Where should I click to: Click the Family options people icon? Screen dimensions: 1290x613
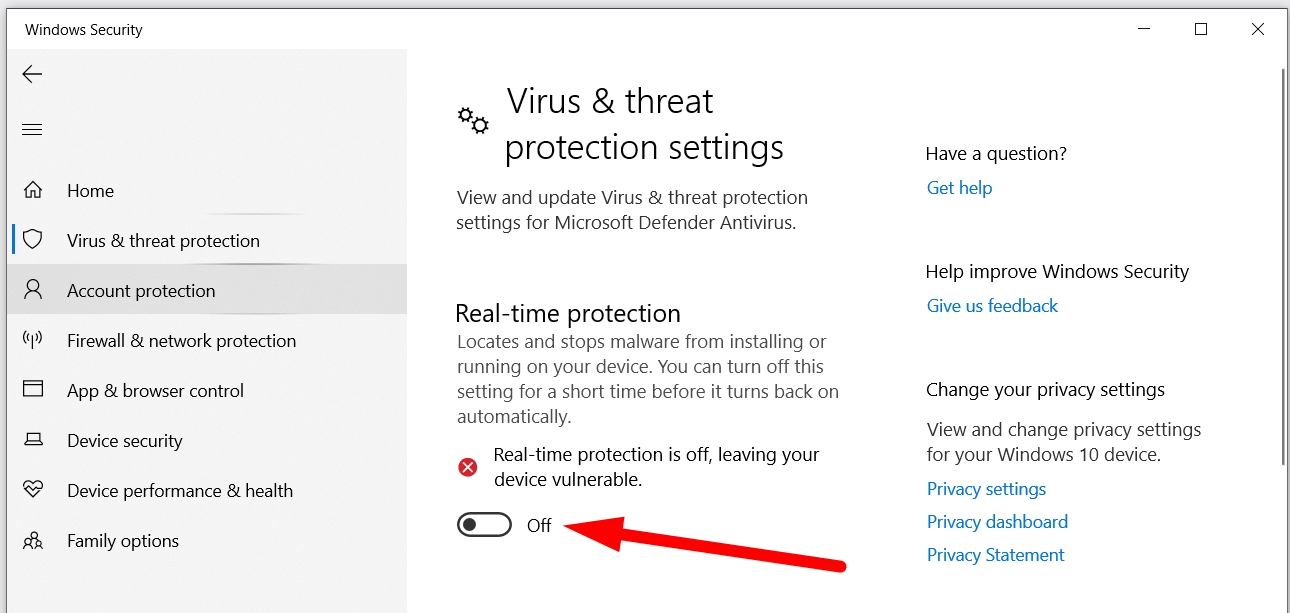coord(33,540)
